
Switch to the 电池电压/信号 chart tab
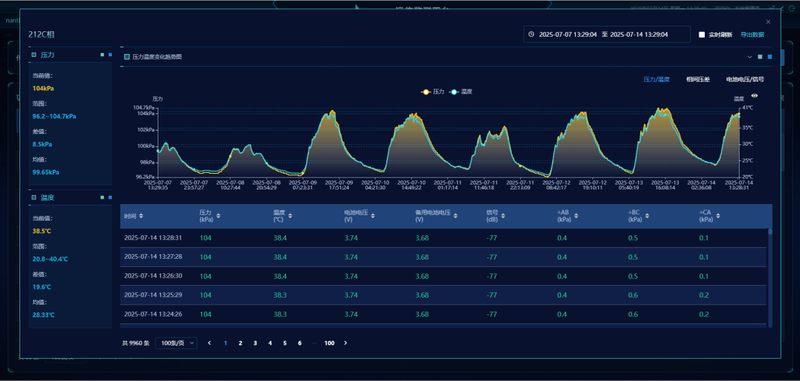click(745, 80)
